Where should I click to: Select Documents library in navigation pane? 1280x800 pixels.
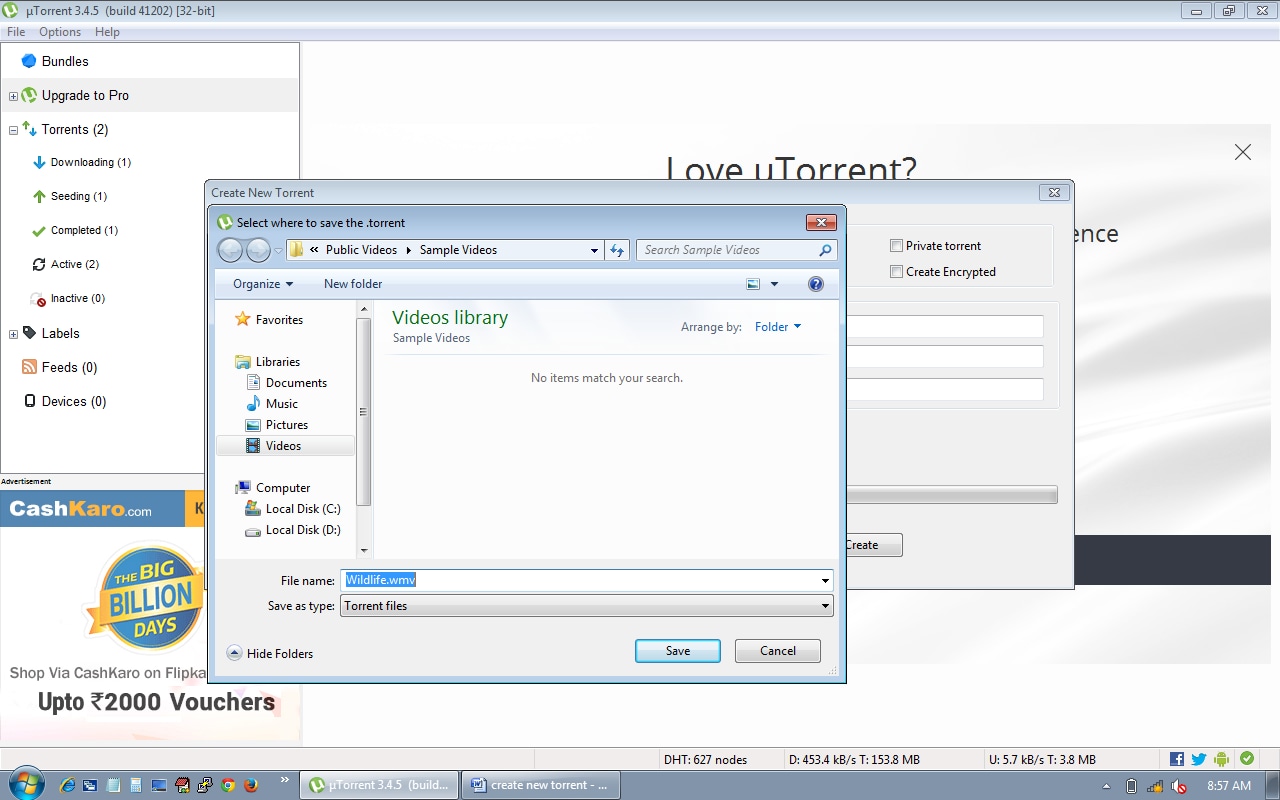pos(296,383)
